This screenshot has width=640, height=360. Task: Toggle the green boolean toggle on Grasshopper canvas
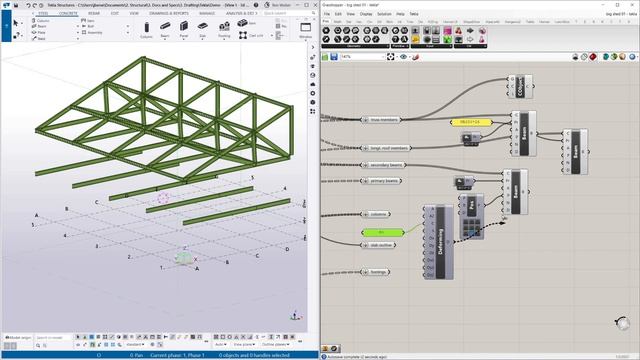(382, 232)
